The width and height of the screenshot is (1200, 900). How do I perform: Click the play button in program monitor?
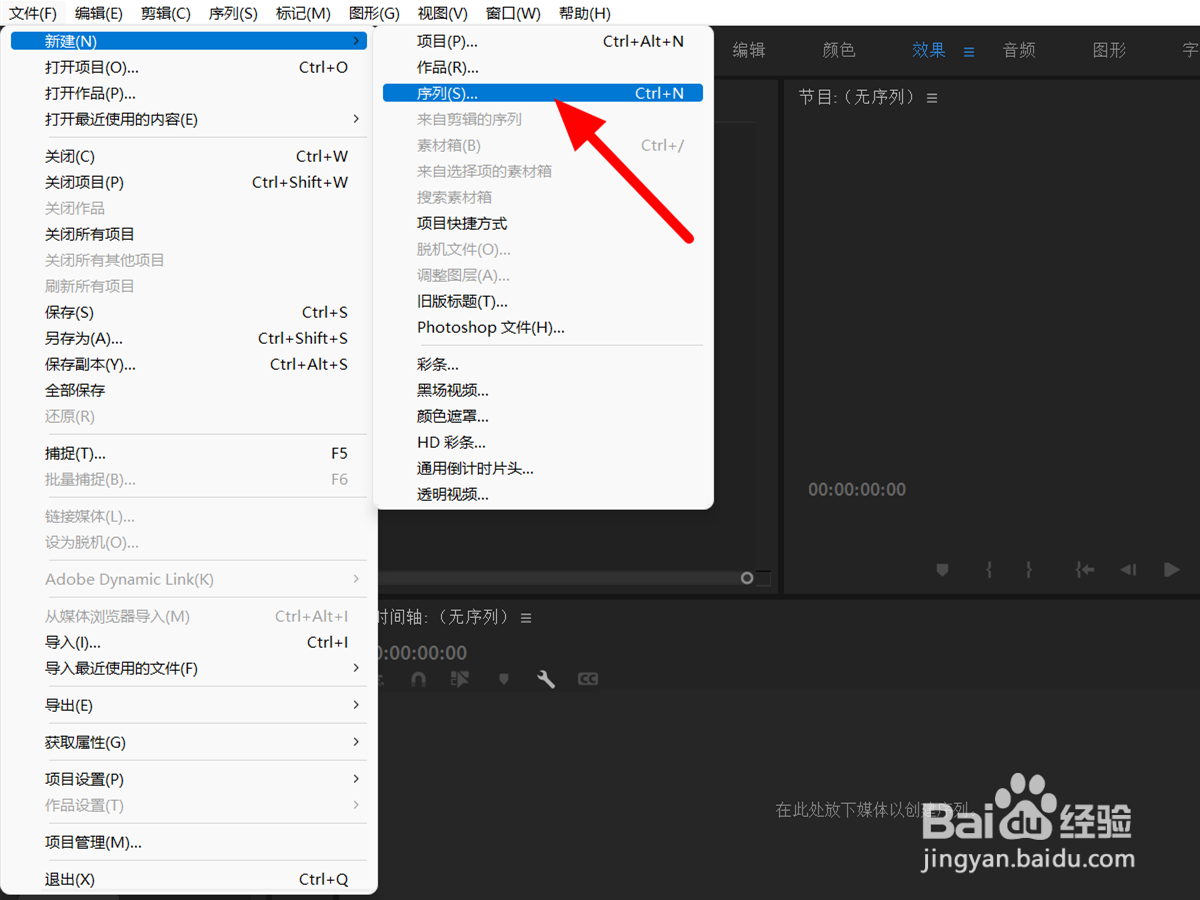click(x=1172, y=569)
